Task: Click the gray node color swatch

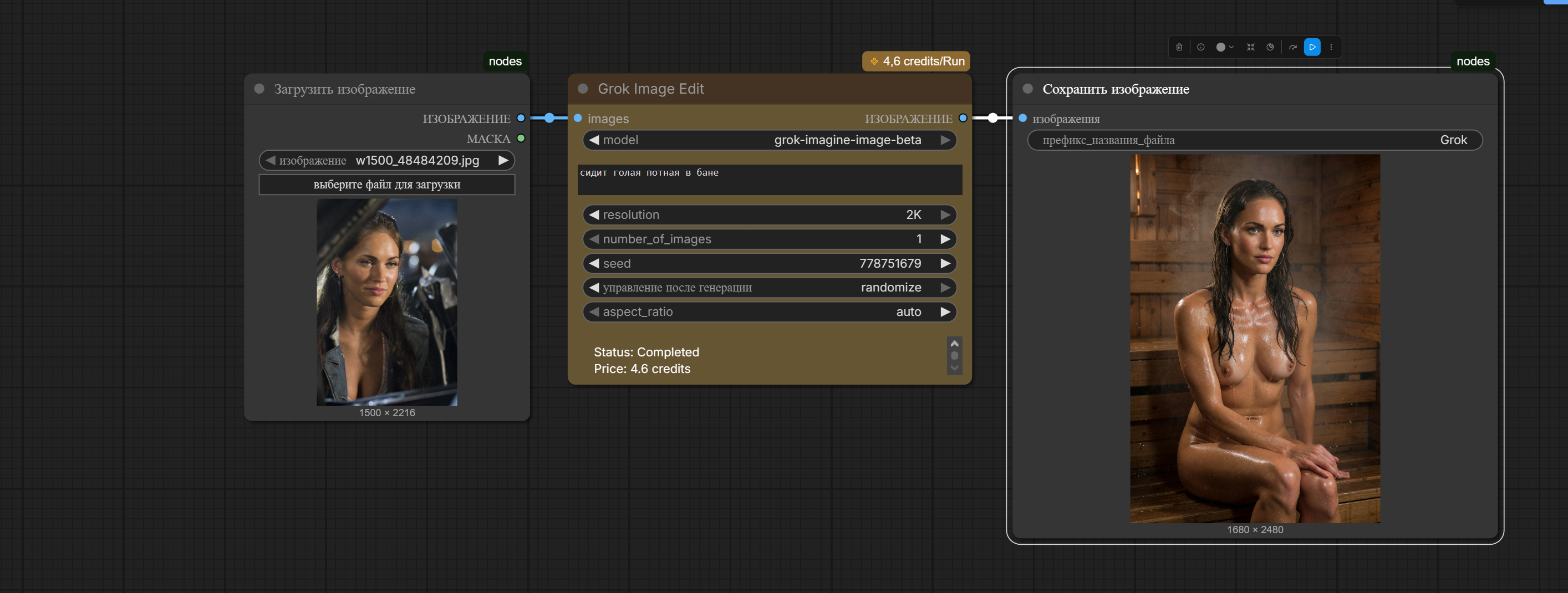Action: [1221, 47]
